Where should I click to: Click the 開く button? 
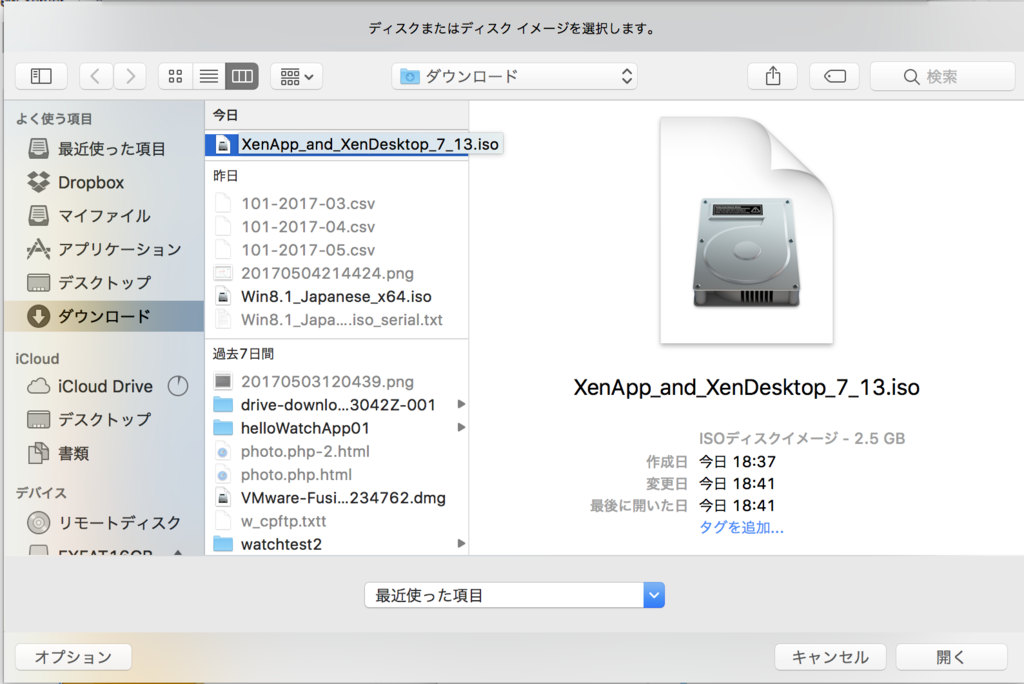pyautogui.click(x=951, y=657)
